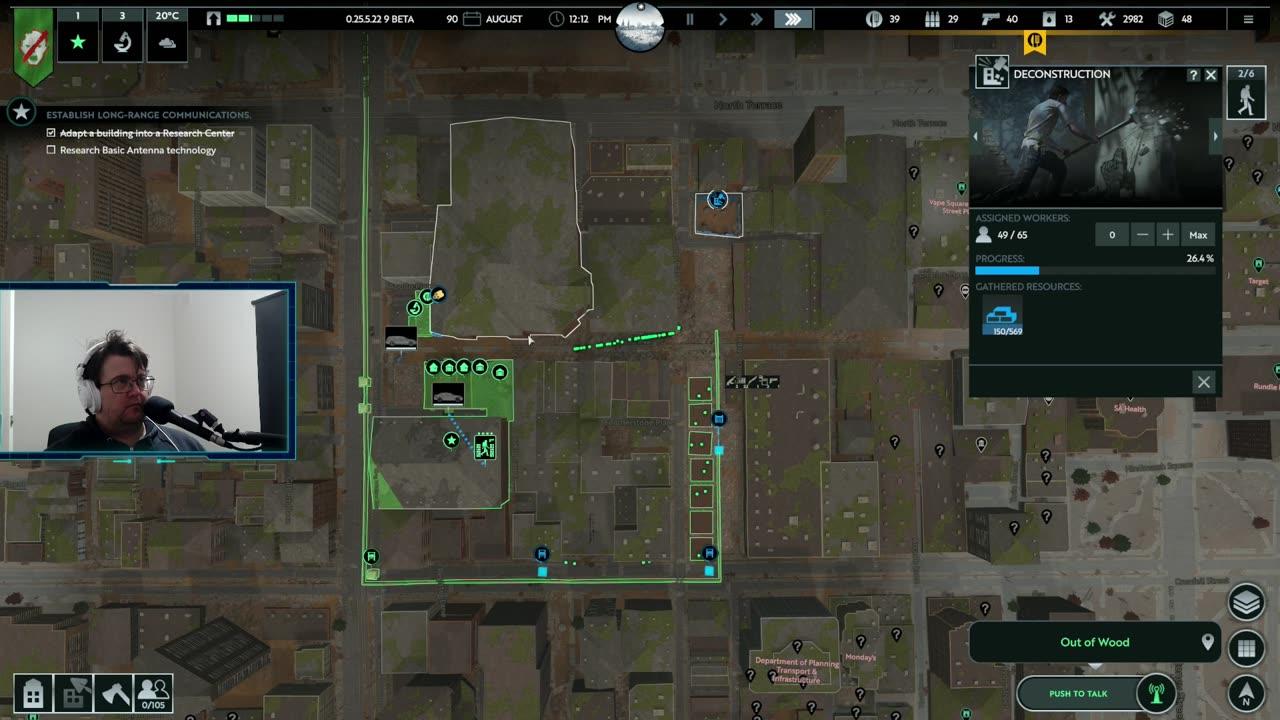
Task: Select the vehicle thumbnail in the housing zone
Action: pyautogui.click(x=448, y=394)
